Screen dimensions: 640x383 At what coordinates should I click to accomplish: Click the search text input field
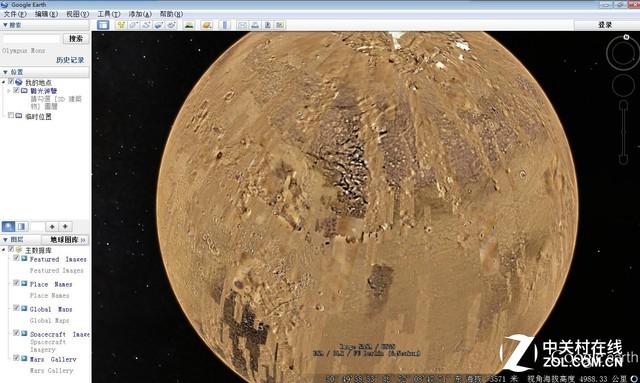click(x=31, y=39)
